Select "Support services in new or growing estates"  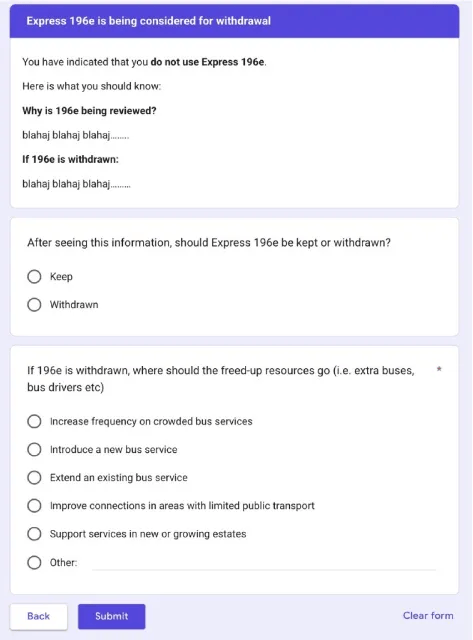[34, 534]
